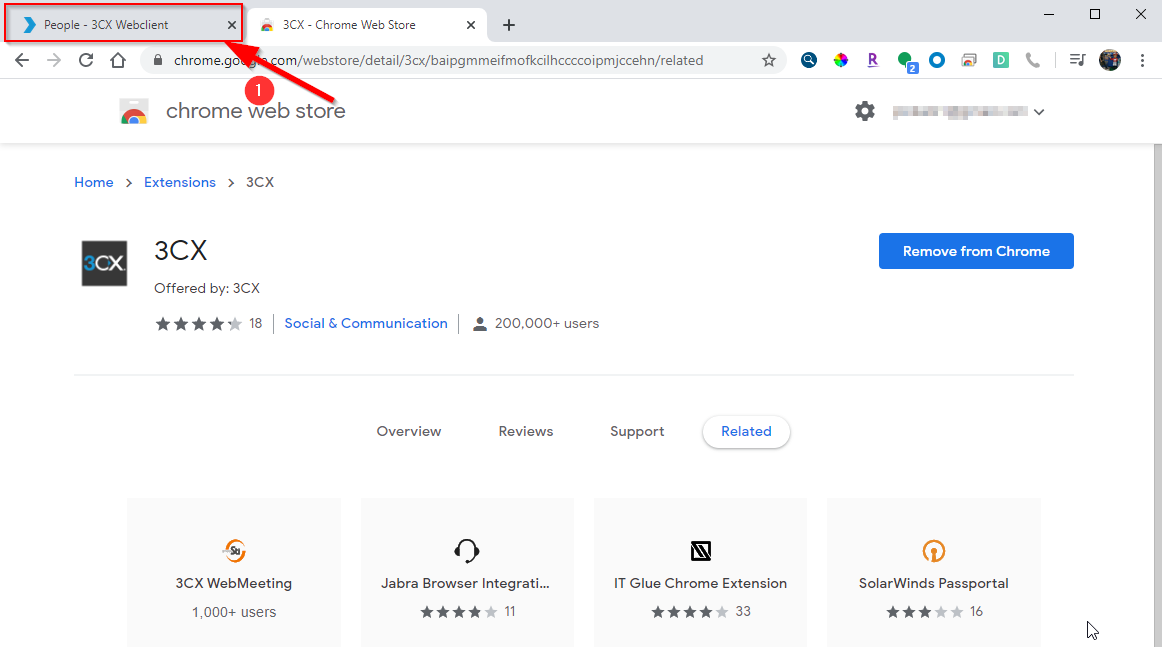Go to the Home breadcrumb
Viewport: 1162px width, 647px height.
94,182
